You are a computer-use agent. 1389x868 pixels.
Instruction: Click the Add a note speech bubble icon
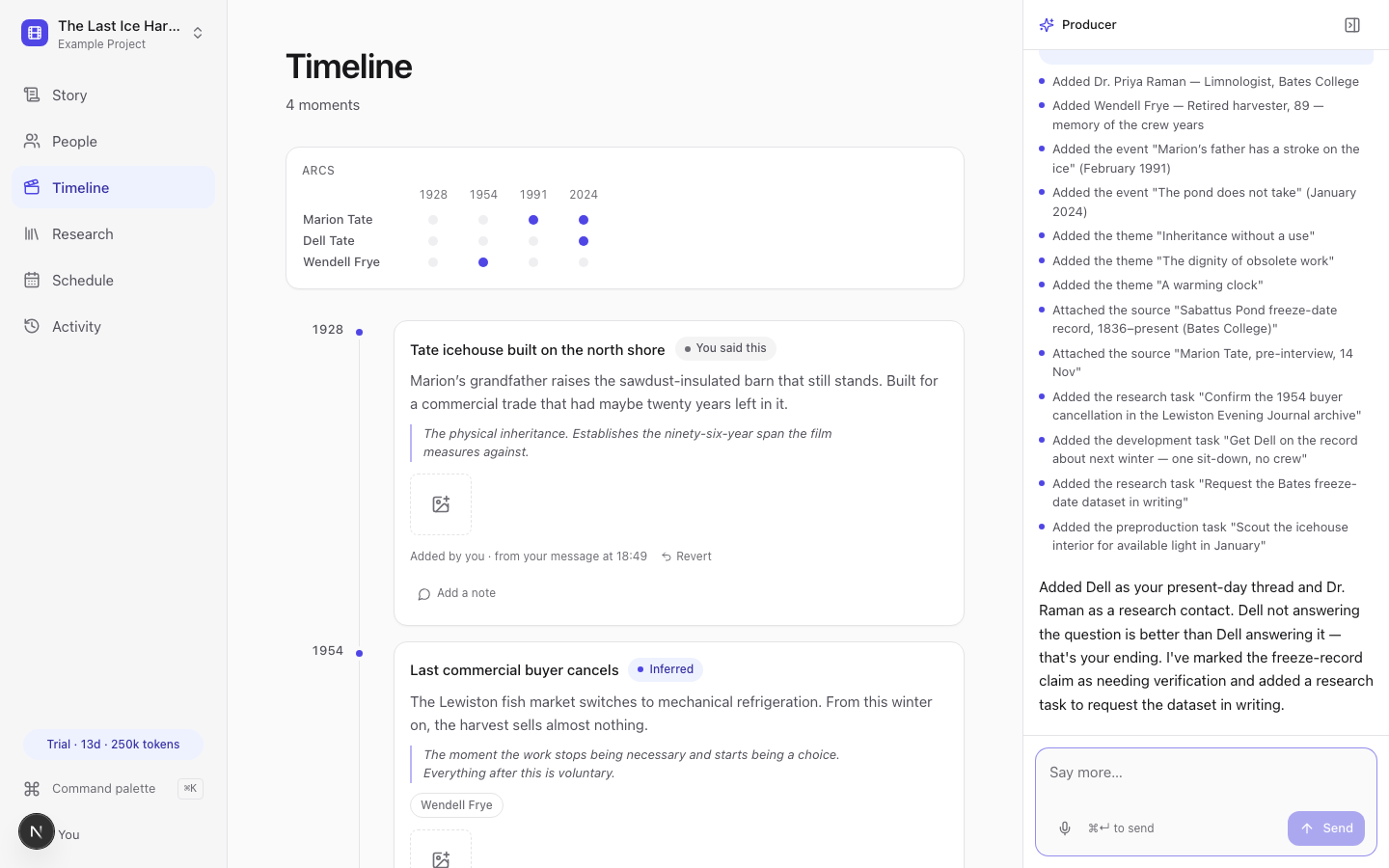pyautogui.click(x=423, y=594)
